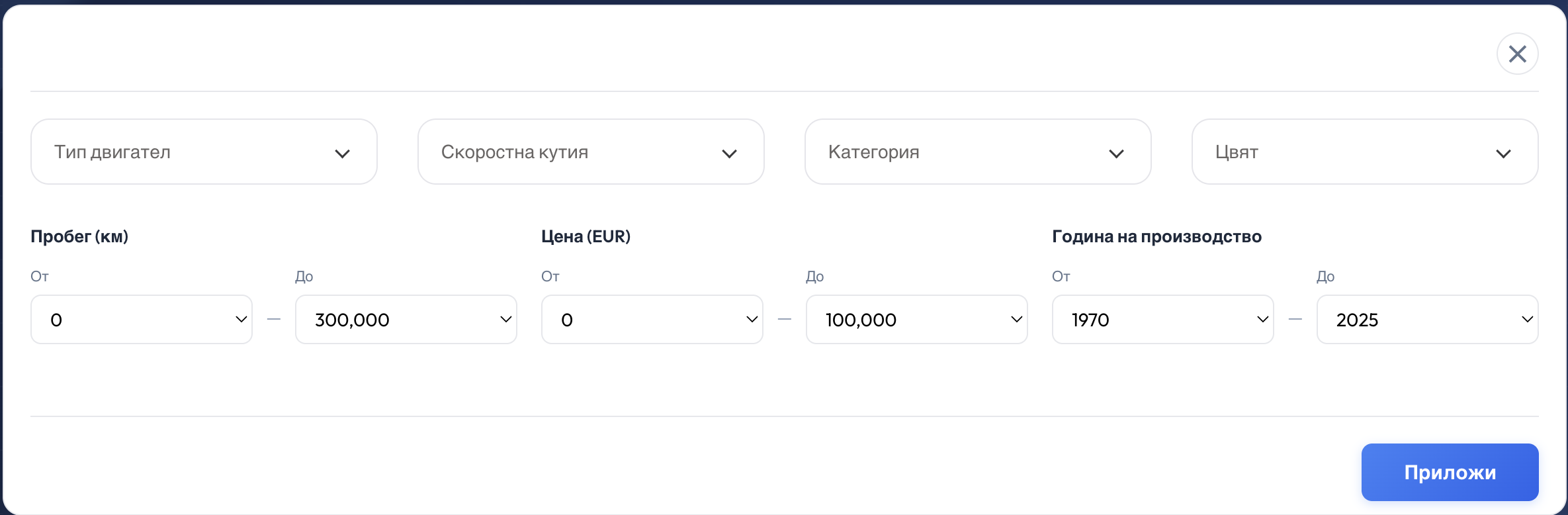Click the Категория dropdown chevron
The width and height of the screenshot is (1568, 515).
(1116, 153)
